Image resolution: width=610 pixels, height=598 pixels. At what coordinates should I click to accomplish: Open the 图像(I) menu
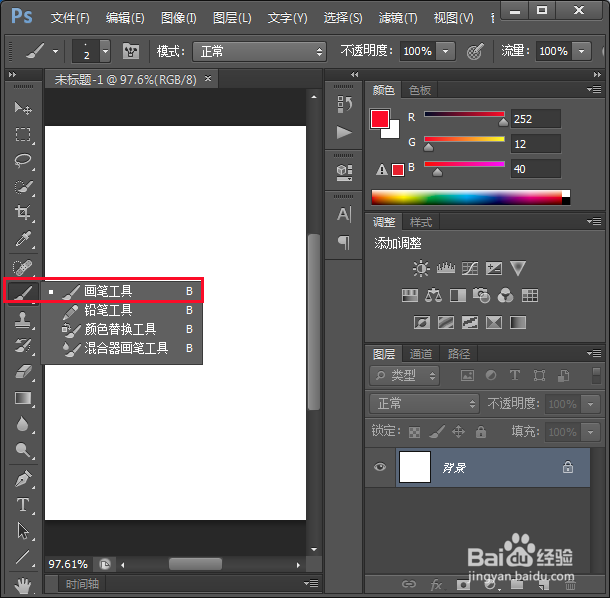click(179, 18)
